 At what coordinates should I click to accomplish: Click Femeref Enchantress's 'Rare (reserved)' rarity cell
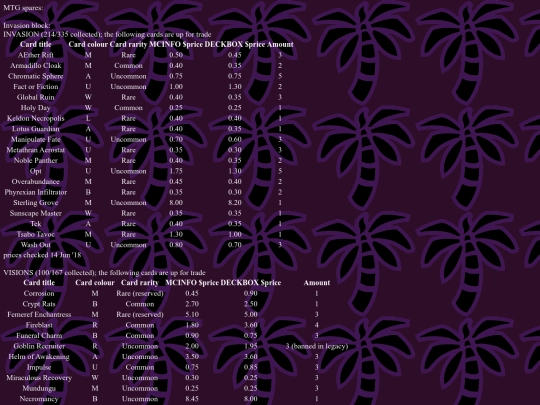point(140,314)
